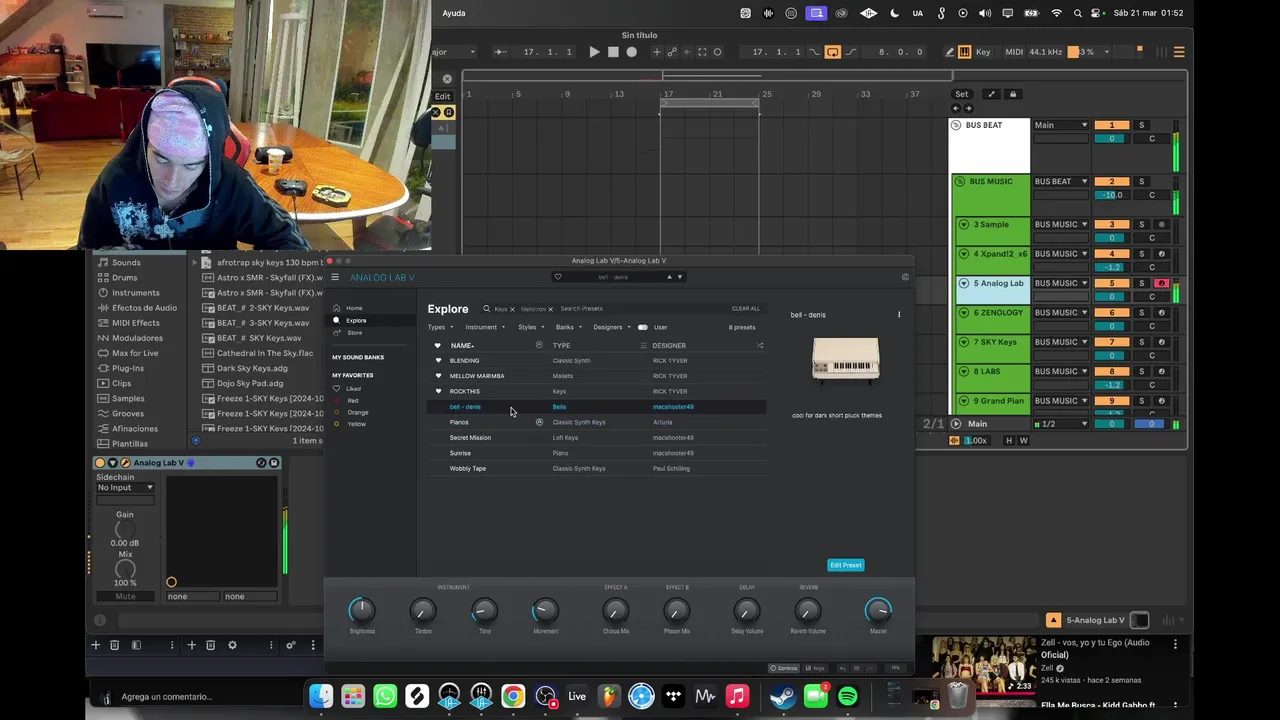The width and height of the screenshot is (1280, 720).
Task: Select the Secret Mission preset
Action: coord(470,438)
